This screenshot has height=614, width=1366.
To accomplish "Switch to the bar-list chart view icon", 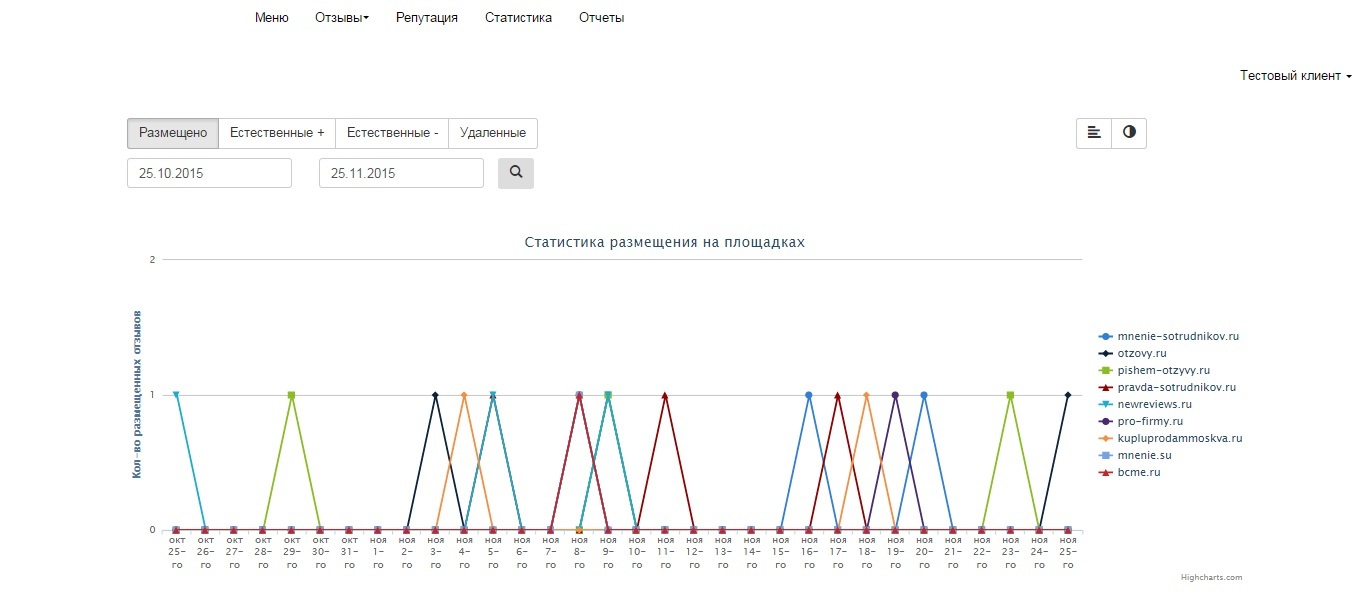I will click(1094, 133).
